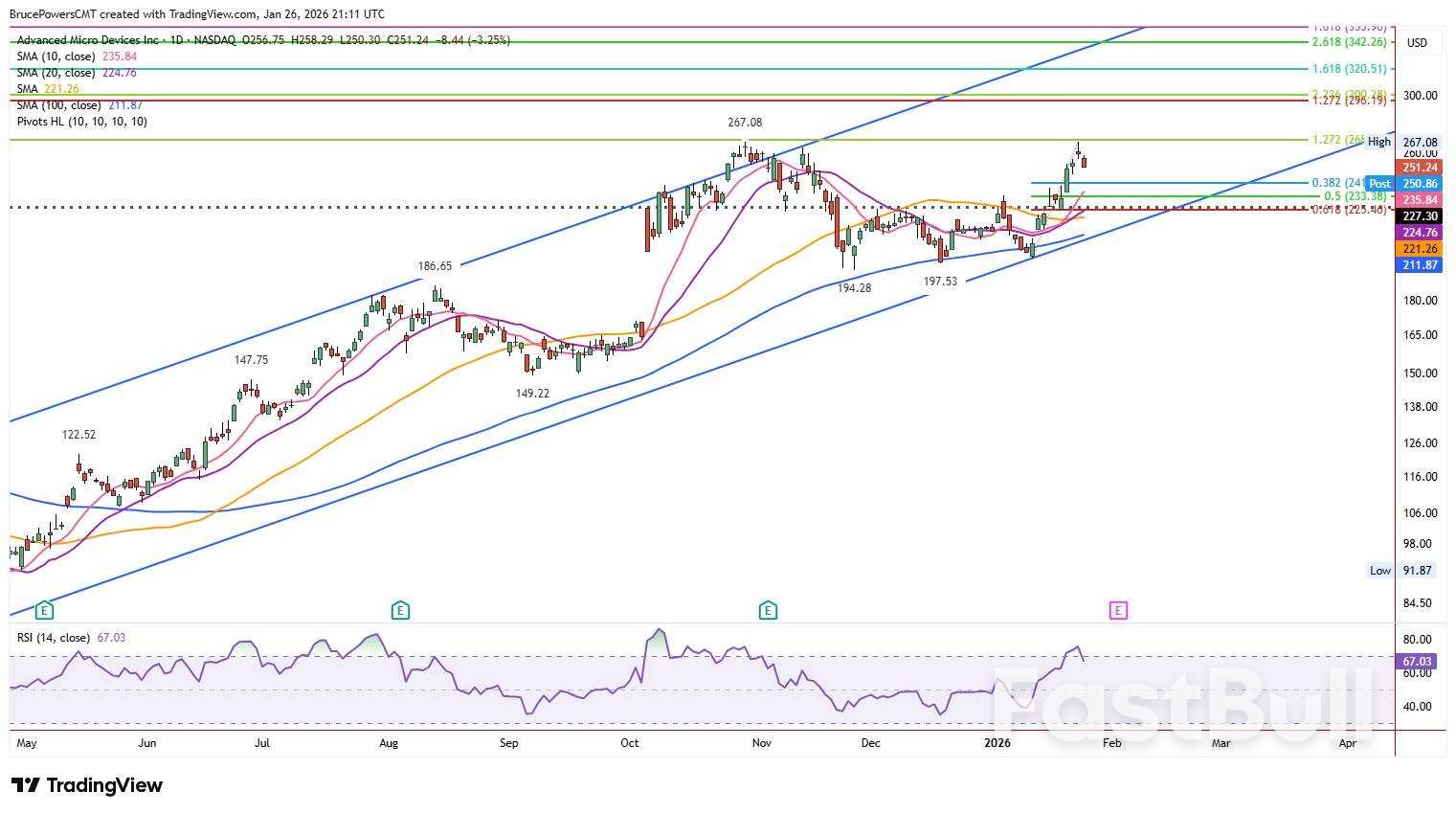Click the Low 91.87 marker label
The height and width of the screenshot is (814, 1456).
pyautogui.click(x=1379, y=571)
